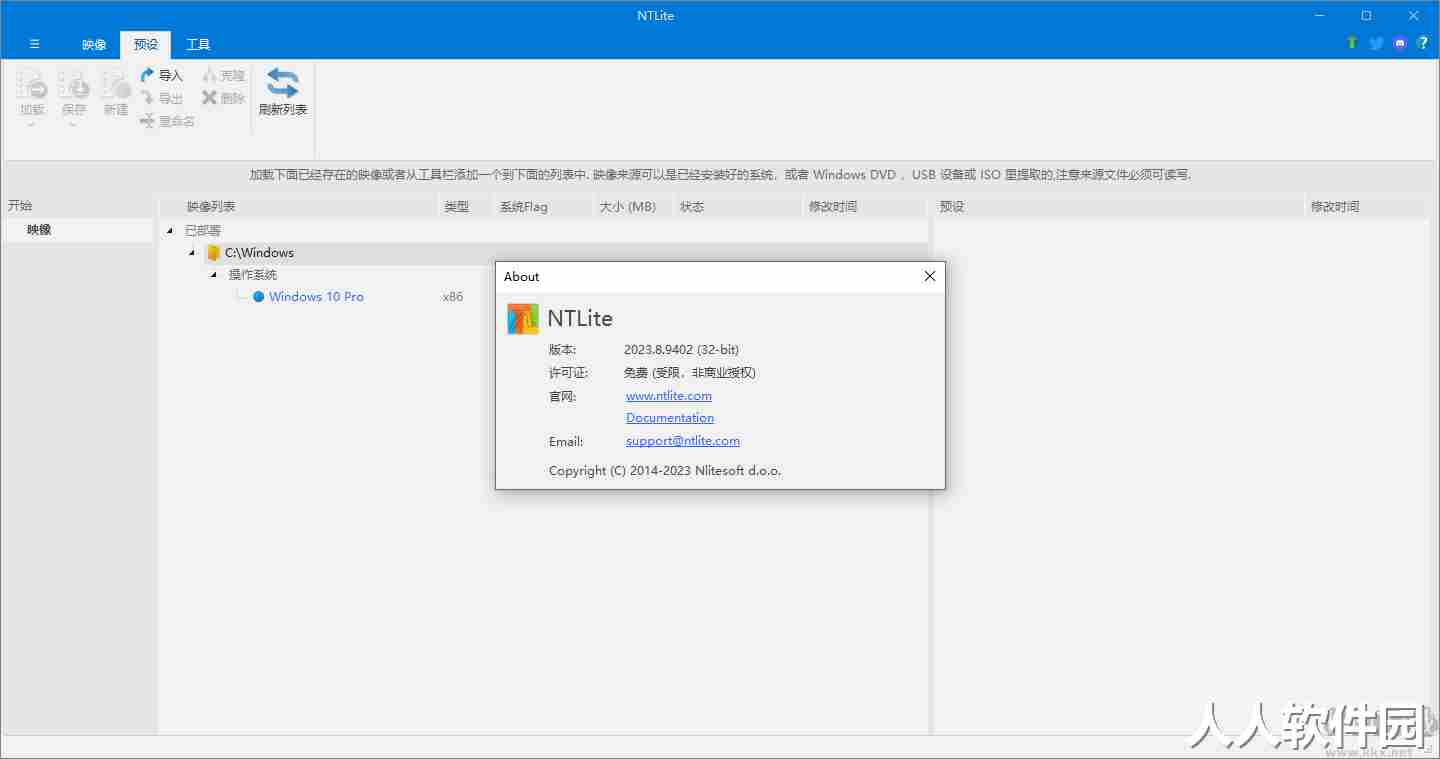Select the 预设 ribbon tab

(146, 45)
